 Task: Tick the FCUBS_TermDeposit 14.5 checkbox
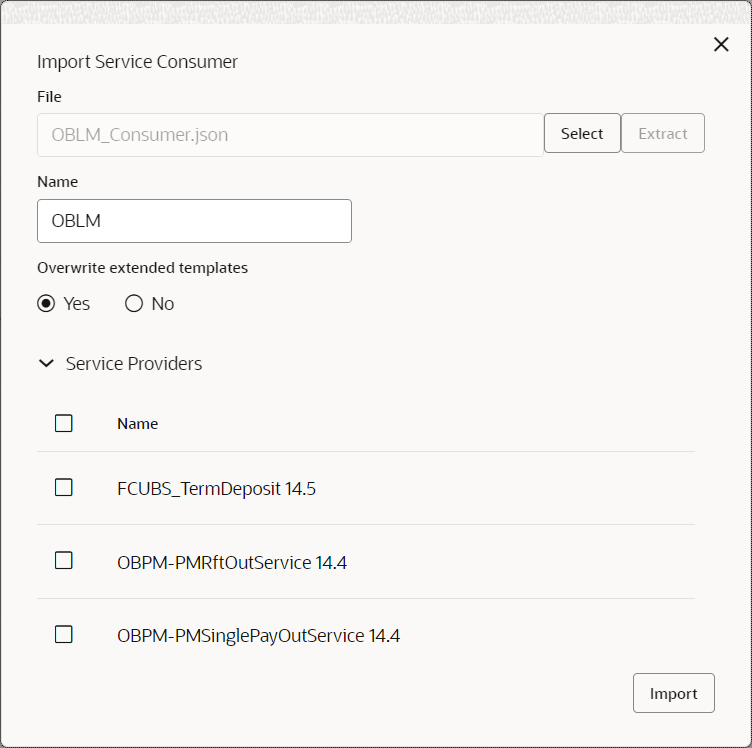(64, 488)
